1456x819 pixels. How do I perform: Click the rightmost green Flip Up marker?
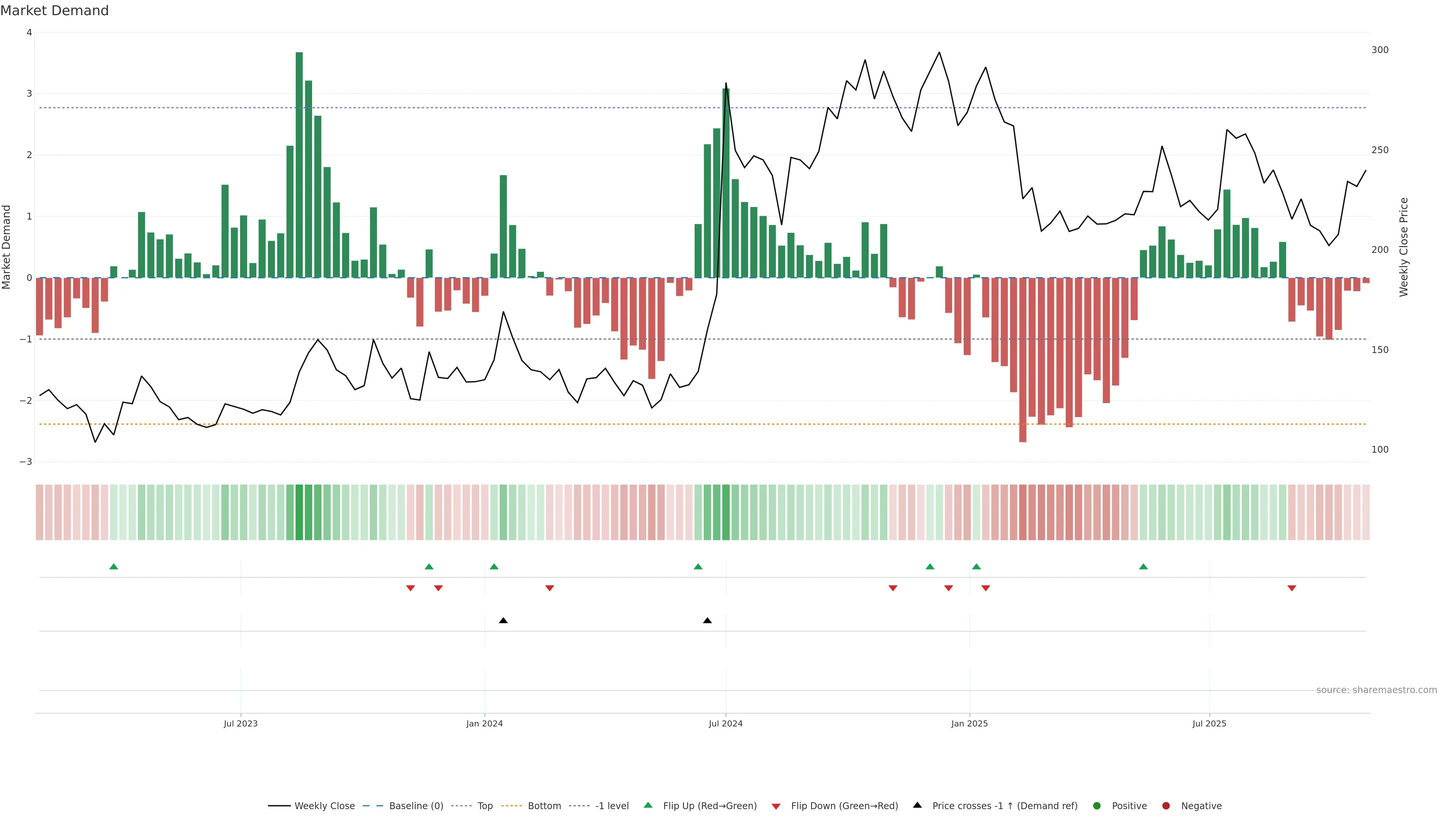pos(1143,566)
